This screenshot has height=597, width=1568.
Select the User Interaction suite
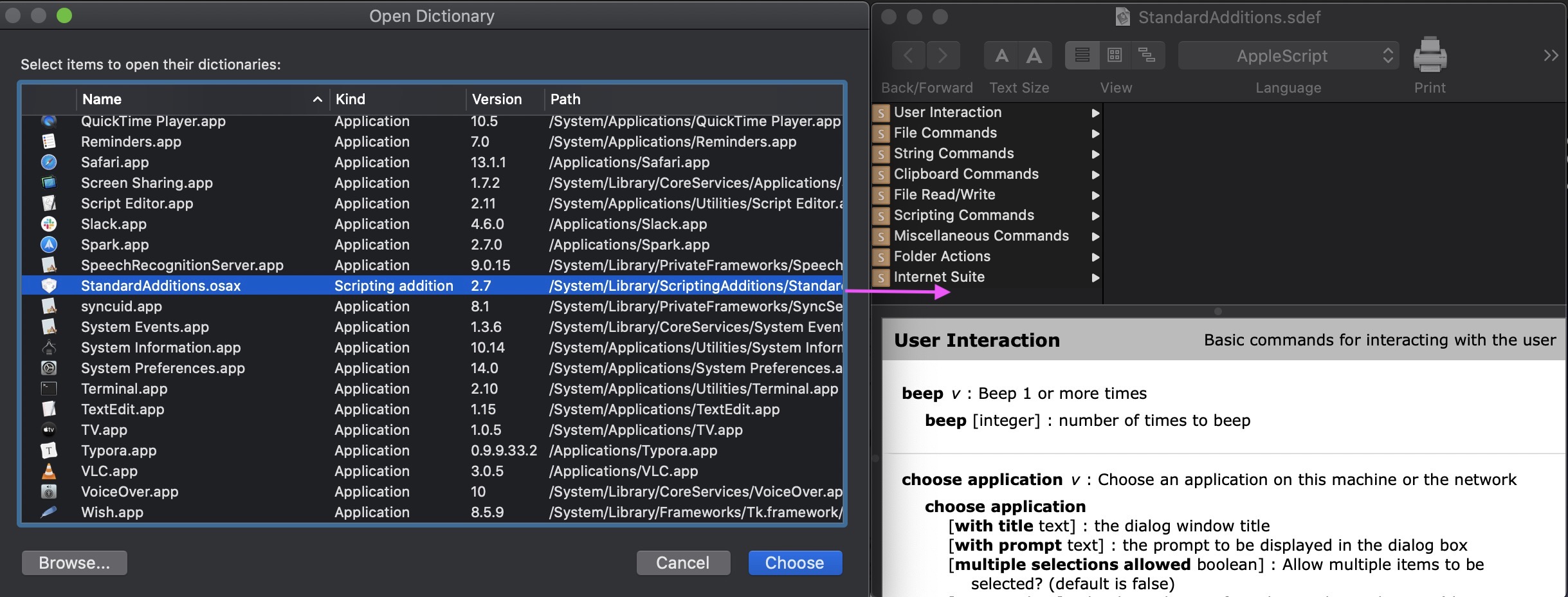pos(947,113)
